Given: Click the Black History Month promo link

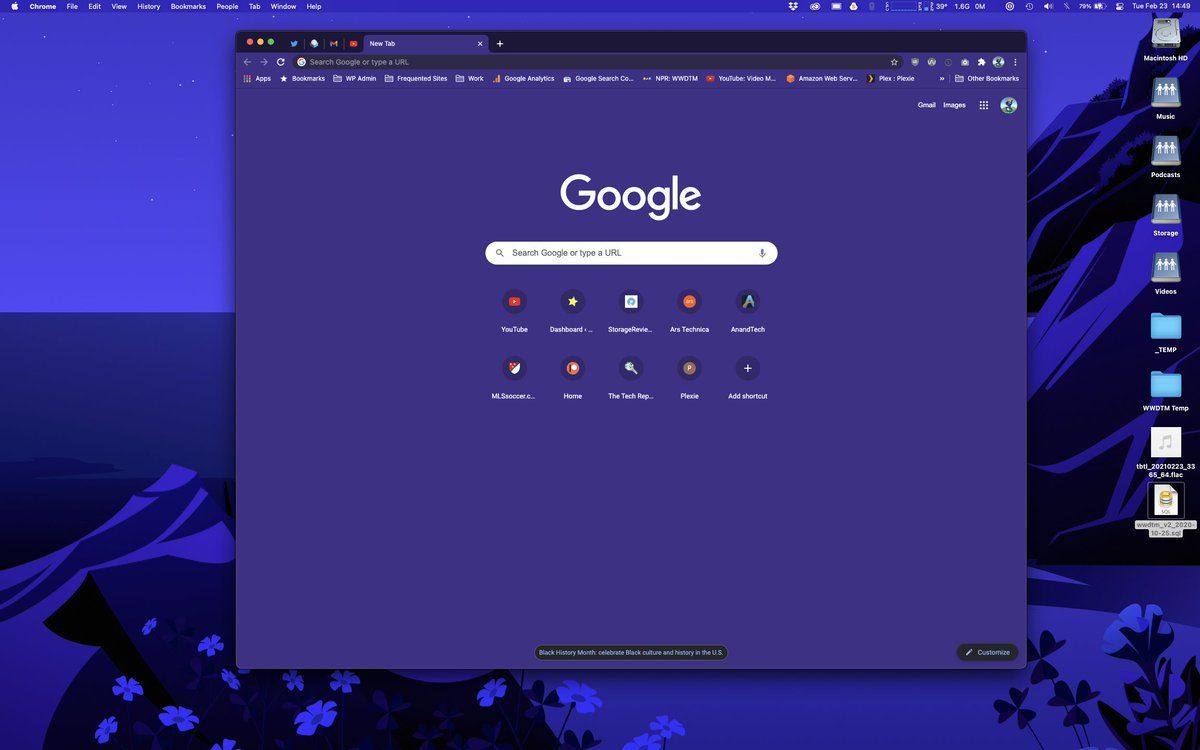Looking at the screenshot, I should point(631,652).
